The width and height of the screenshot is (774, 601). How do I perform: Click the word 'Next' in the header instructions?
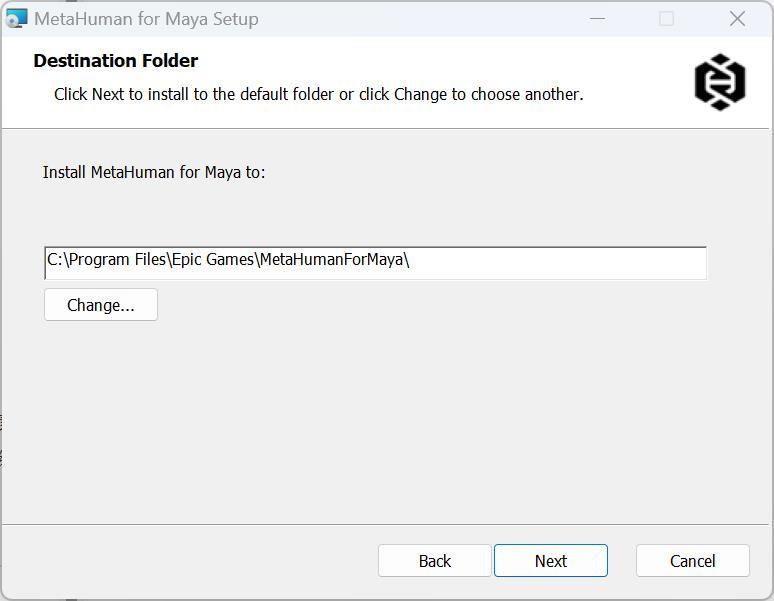tap(108, 94)
